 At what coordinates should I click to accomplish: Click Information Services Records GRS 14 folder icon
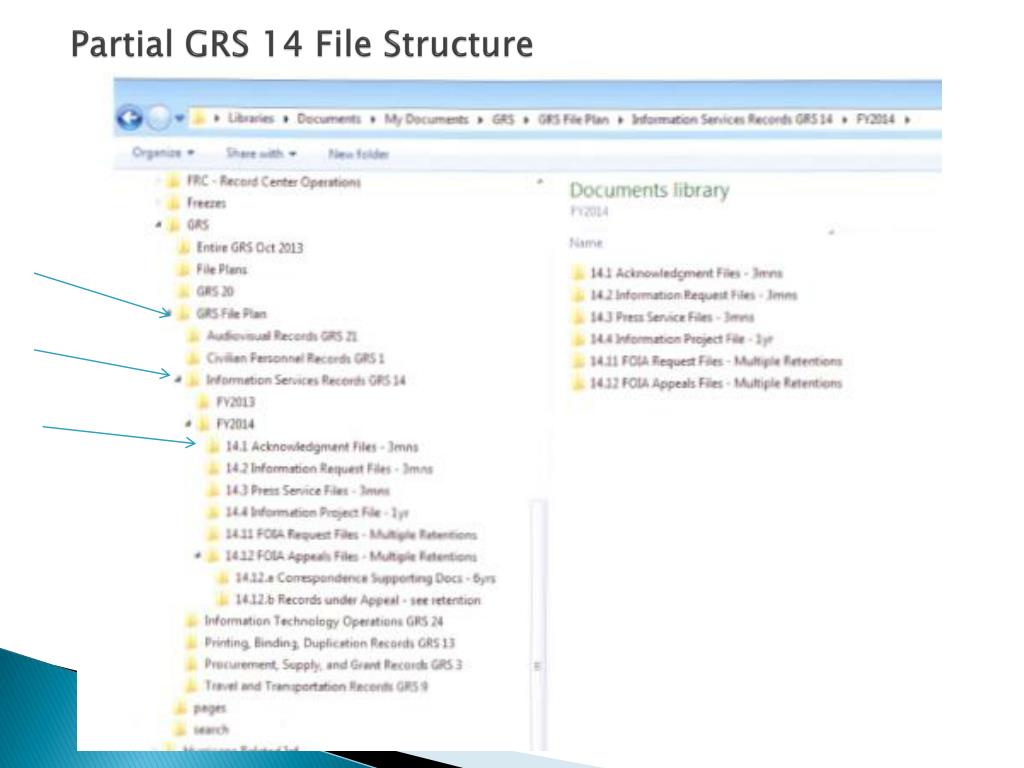pyautogui.click(x=193, y=380)
